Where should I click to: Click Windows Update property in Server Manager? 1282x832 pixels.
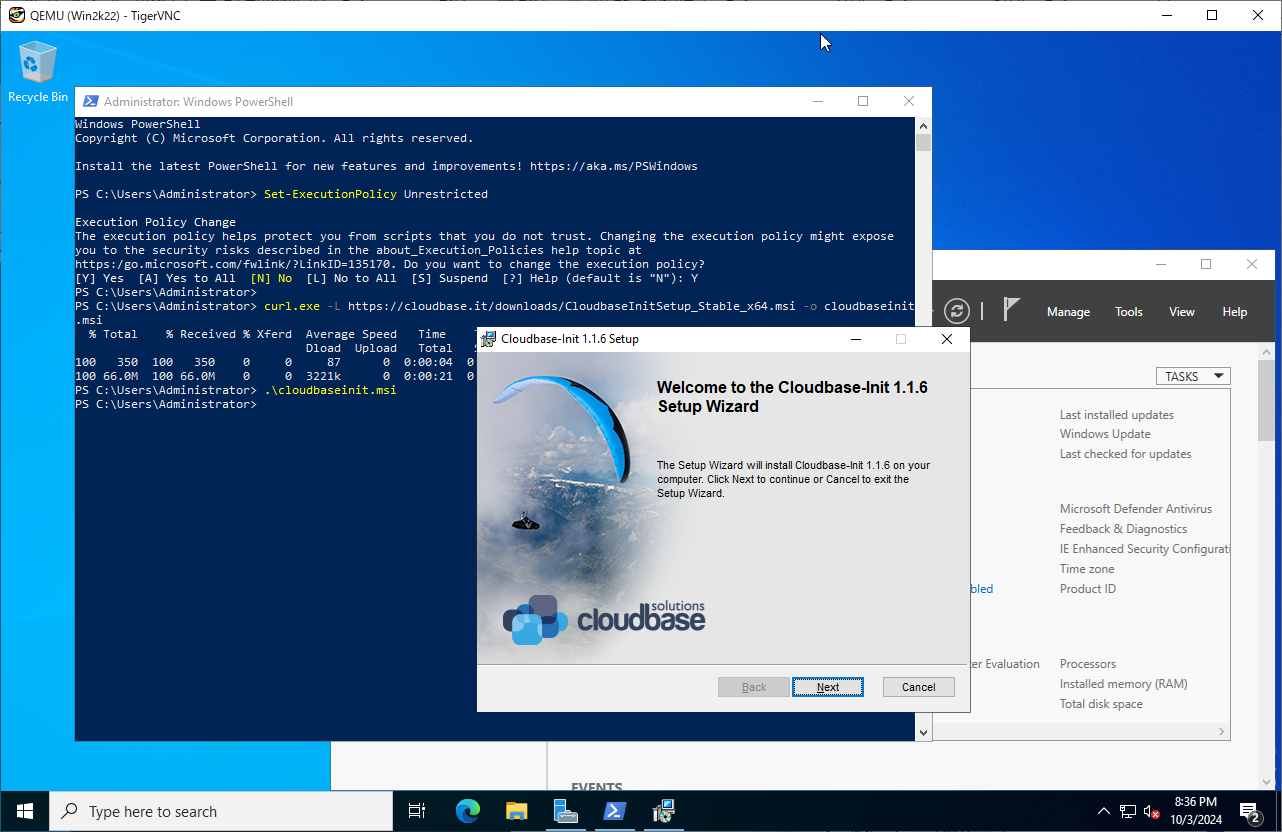1105,434
